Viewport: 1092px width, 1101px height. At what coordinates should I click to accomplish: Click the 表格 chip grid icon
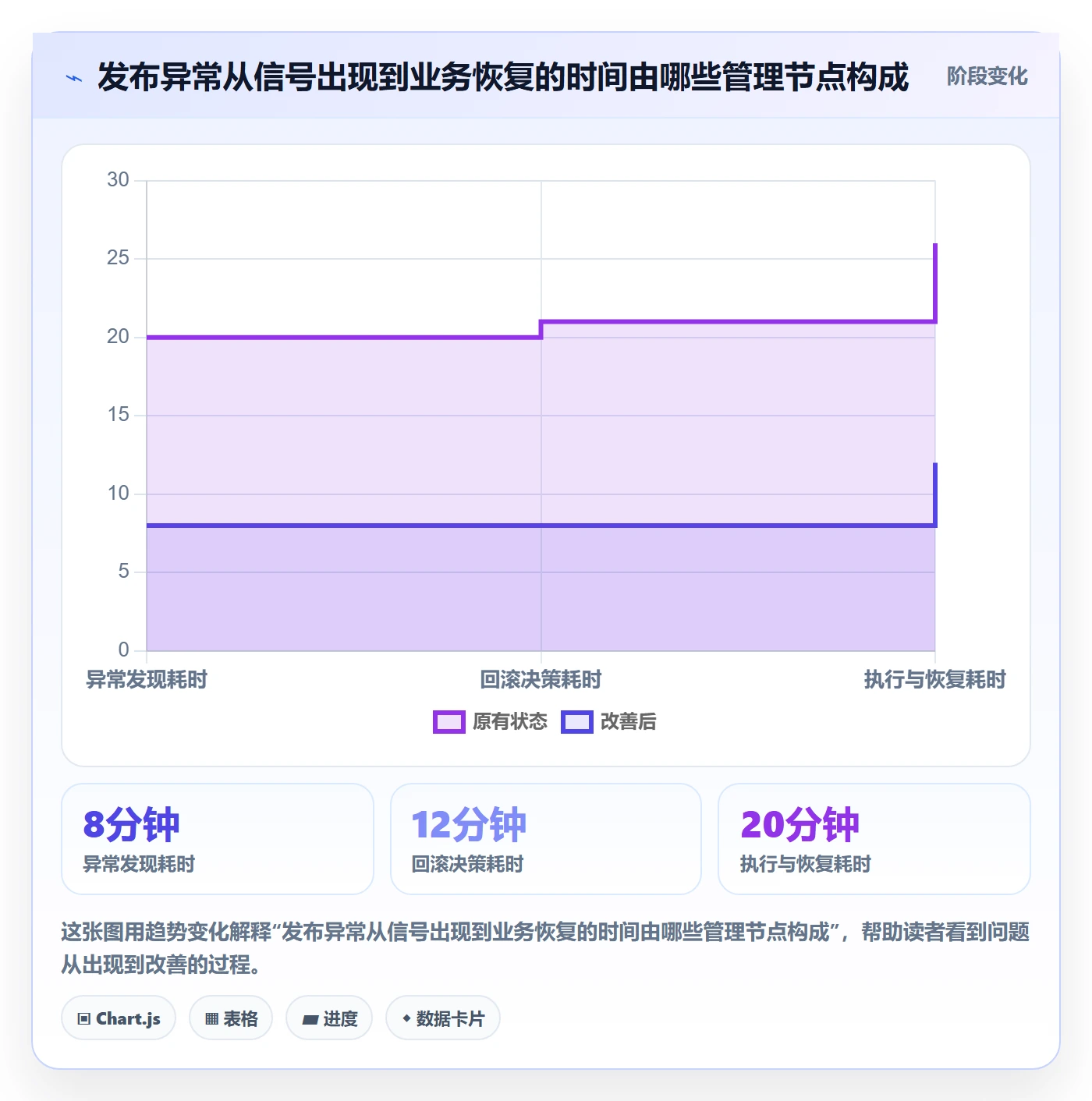(x=211, y=1019)
